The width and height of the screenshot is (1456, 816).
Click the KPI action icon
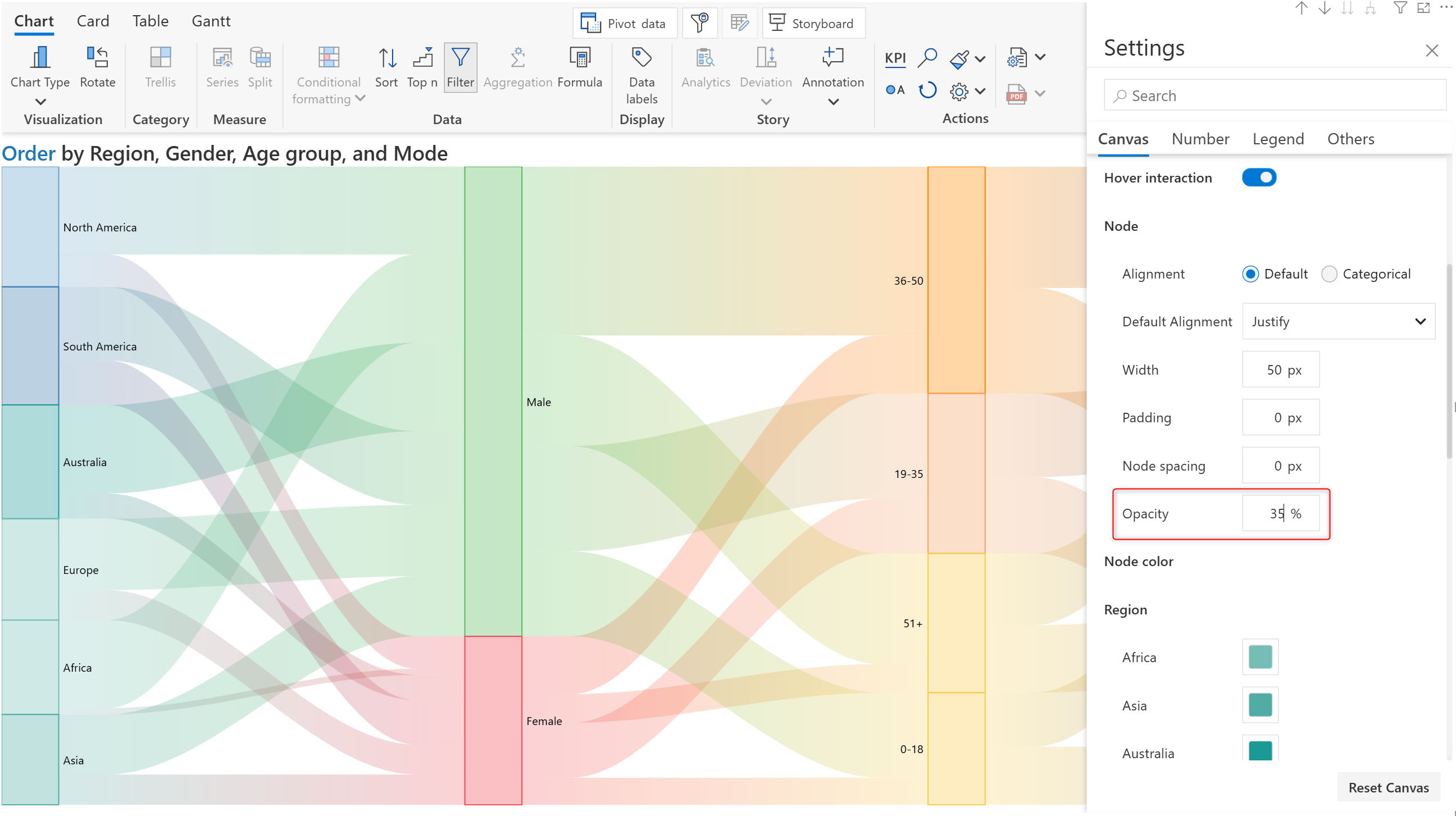(895, 58)
